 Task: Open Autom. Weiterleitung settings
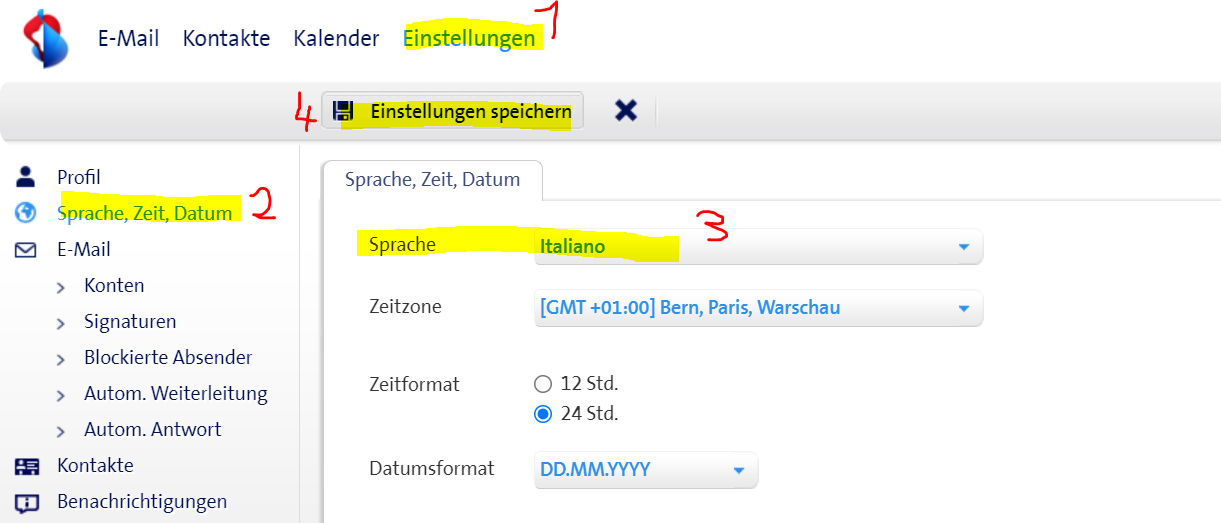click(175, 393)
